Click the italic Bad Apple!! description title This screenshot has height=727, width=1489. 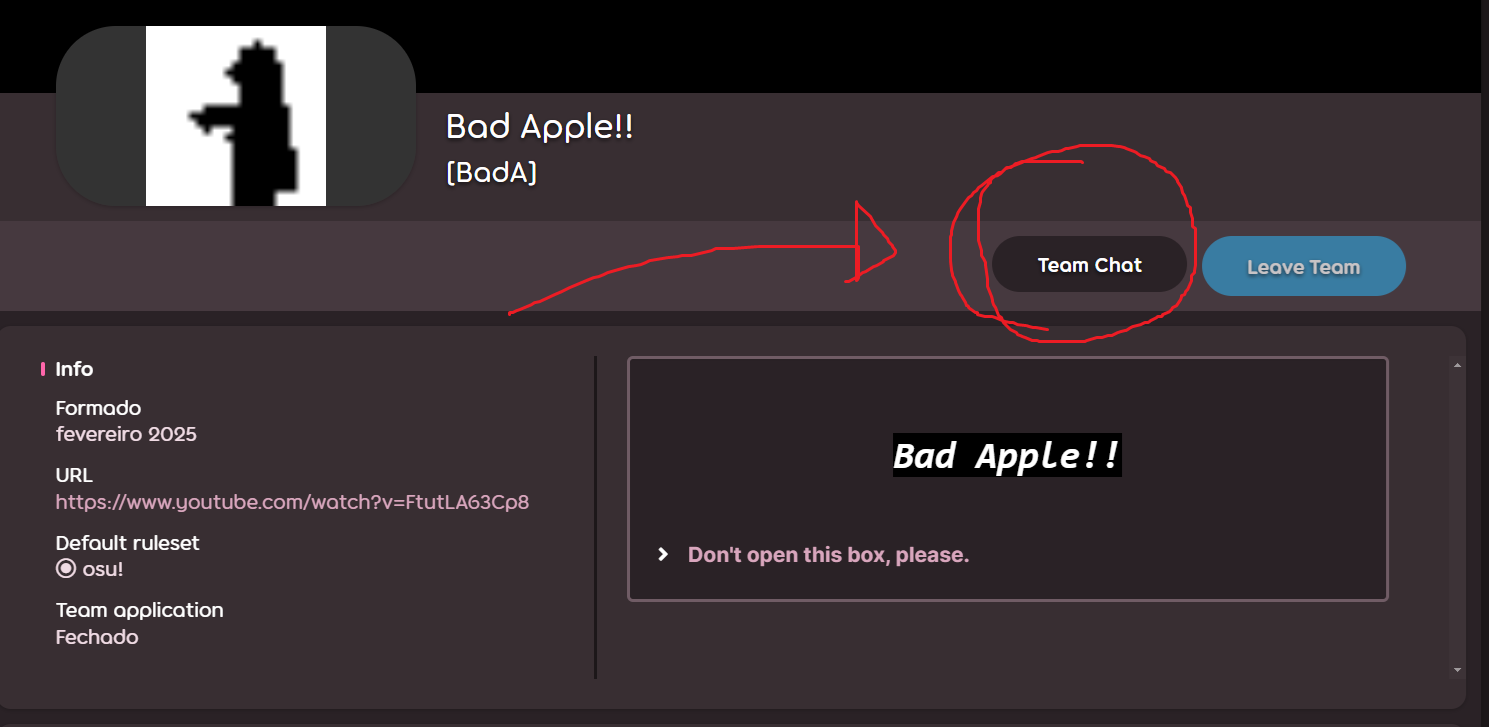[1007, 456]
